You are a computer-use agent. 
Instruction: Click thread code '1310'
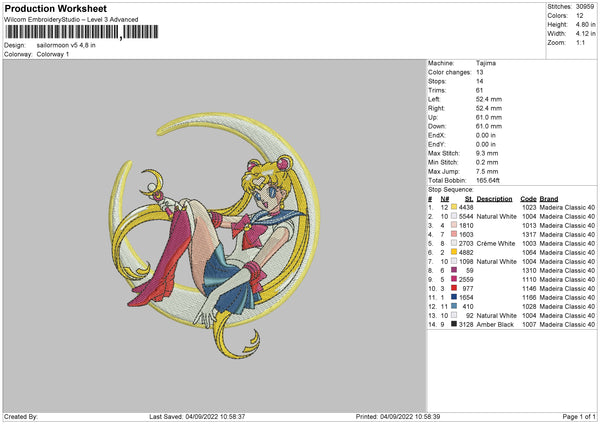tap(529, 270)
